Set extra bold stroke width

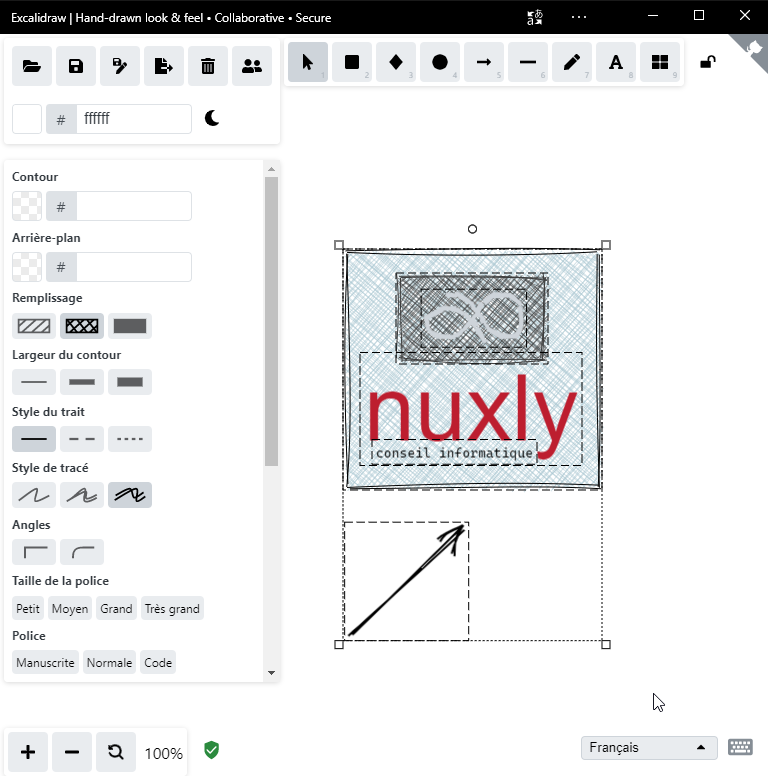pos(130,382)
